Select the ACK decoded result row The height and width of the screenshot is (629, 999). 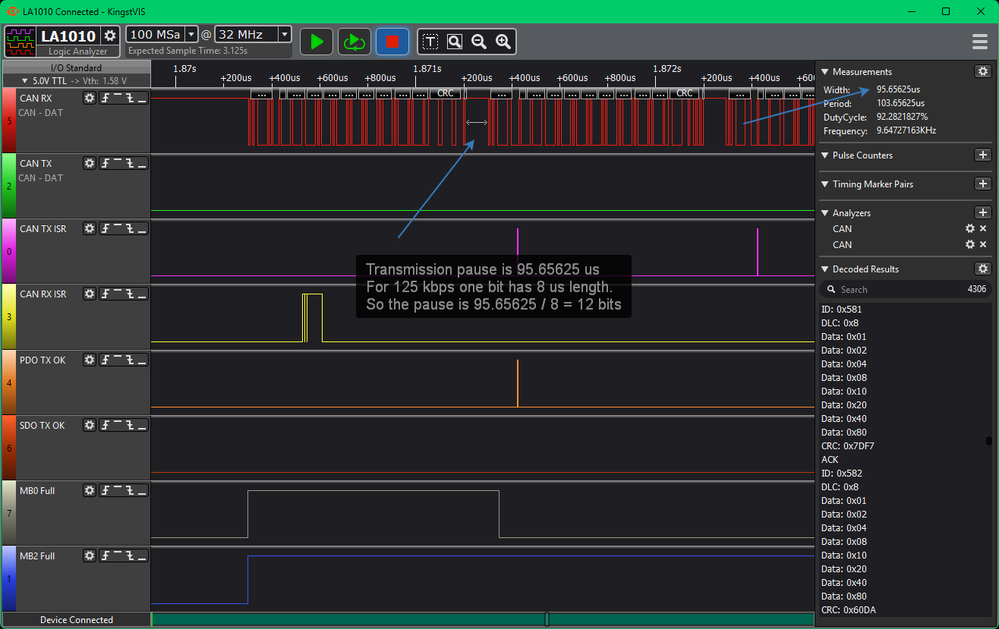[830, 459]
